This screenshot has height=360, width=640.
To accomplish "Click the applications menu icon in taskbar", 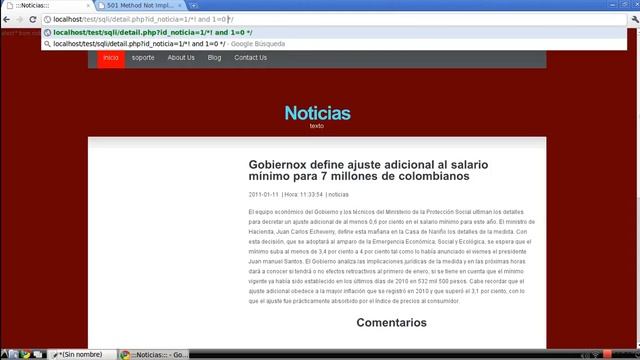I will [x=4, y=355].
